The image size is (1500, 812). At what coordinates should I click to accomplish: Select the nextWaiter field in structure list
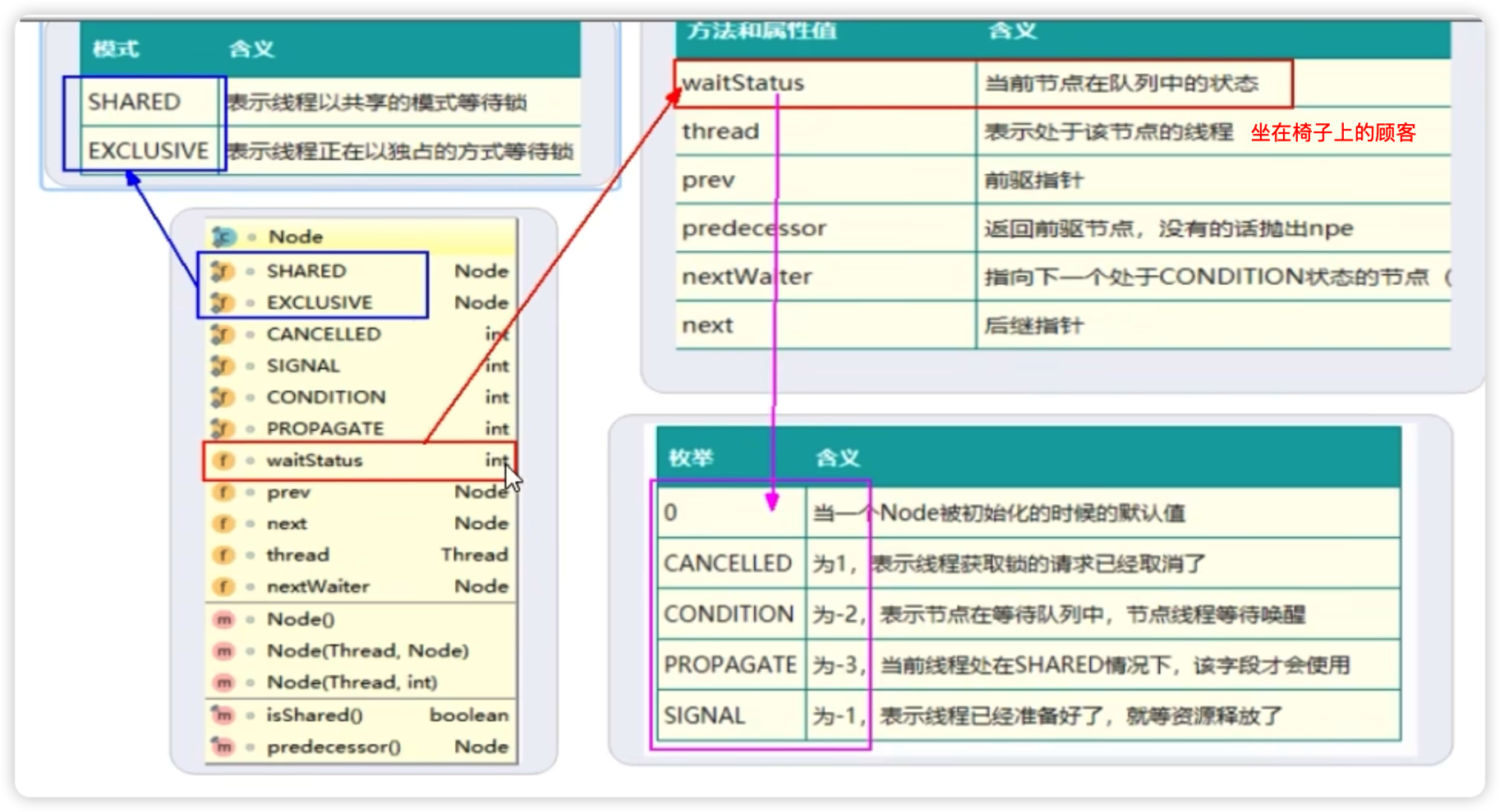coord(361,587)
